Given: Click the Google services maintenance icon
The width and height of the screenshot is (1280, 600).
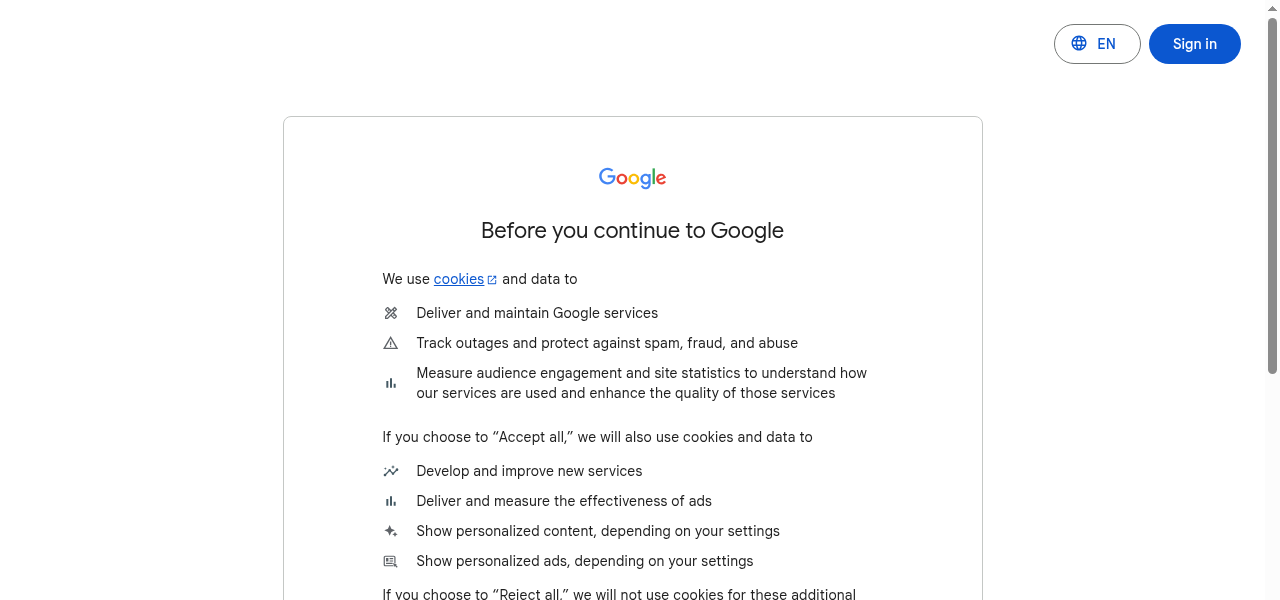Looking at the screenshot, I should click(390, 313).
